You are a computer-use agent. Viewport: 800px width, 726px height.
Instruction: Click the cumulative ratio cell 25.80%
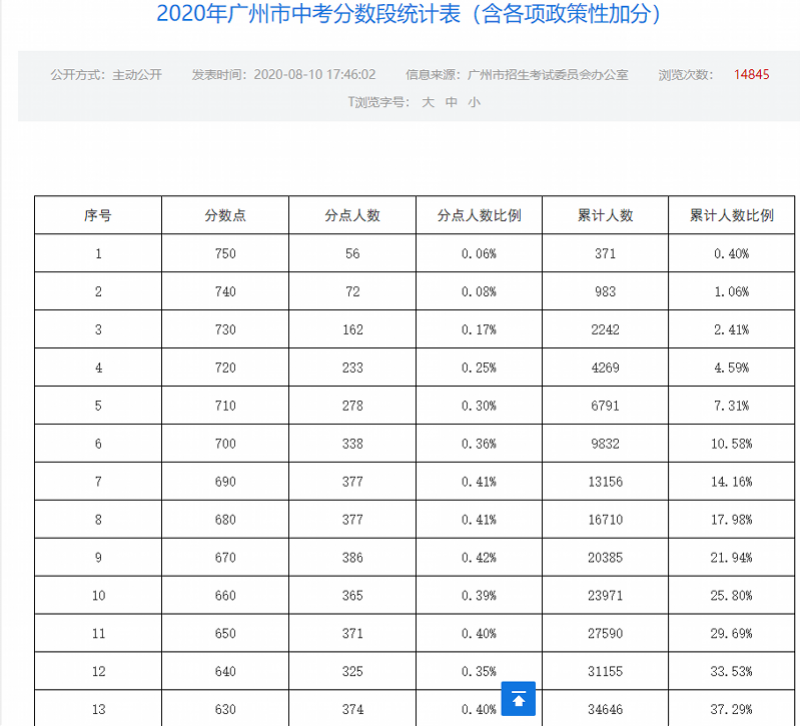click(732, 596)
